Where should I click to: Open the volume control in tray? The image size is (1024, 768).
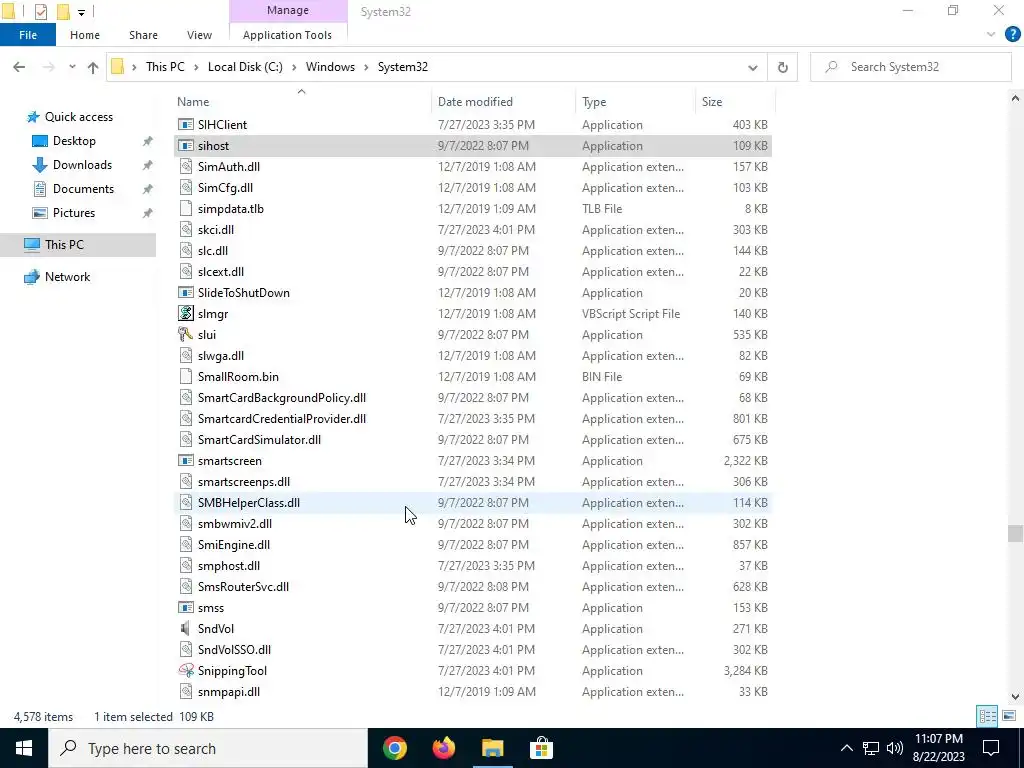895,748
